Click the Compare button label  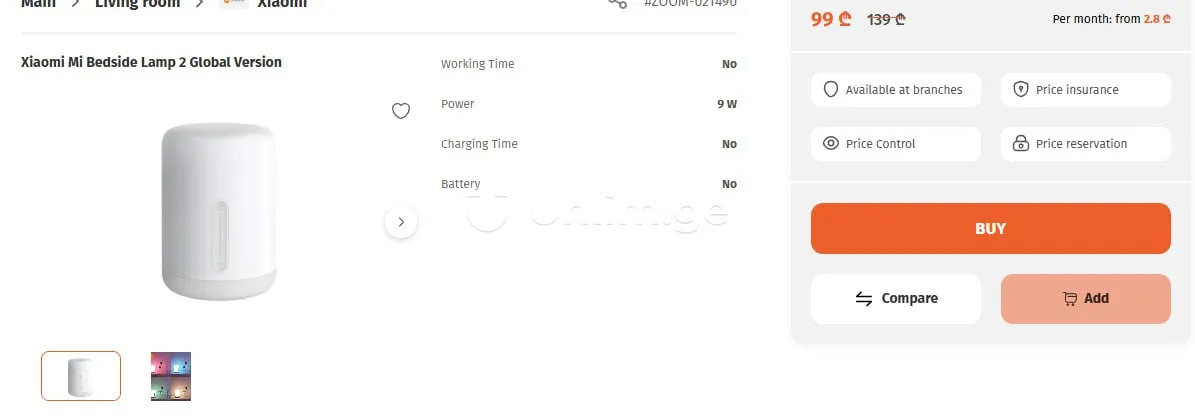[x=909, y=299]
